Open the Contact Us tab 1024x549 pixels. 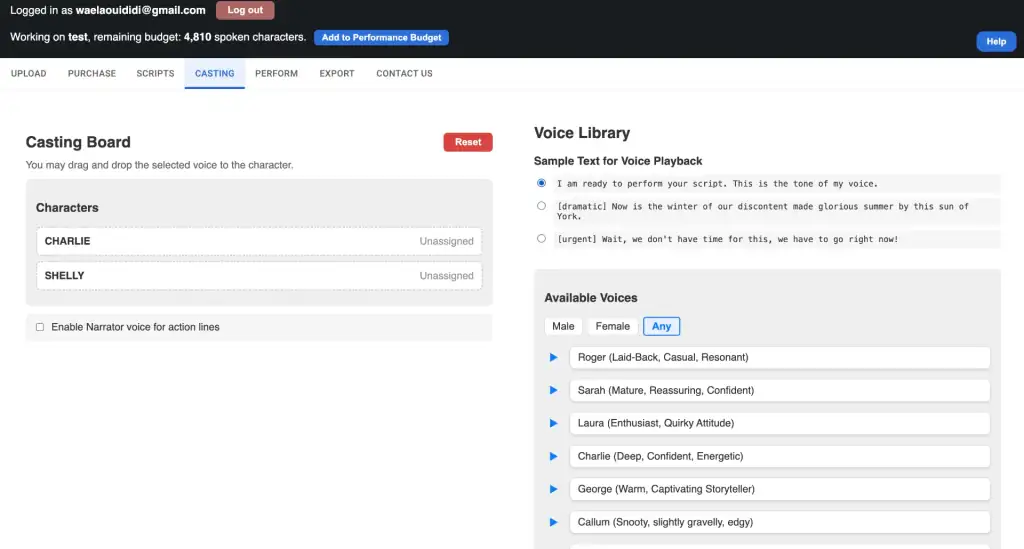click(x=404, y=74)
